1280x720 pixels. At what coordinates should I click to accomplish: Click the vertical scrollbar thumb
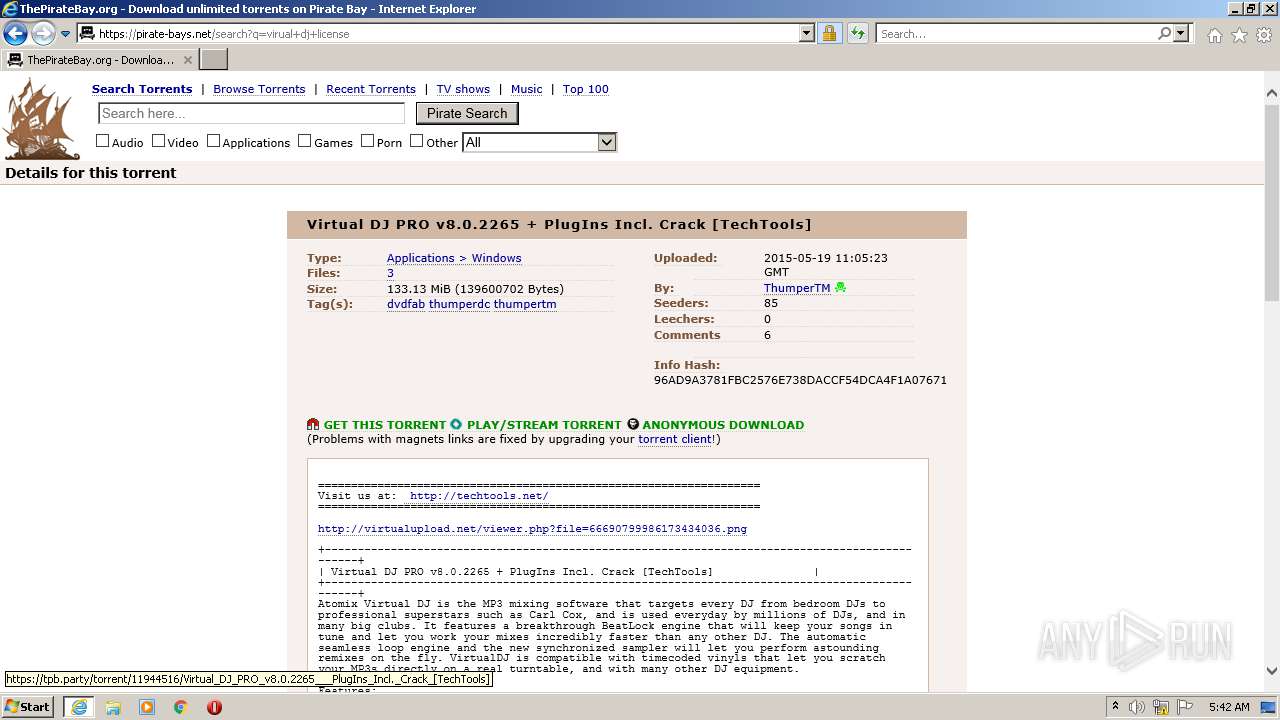click(1272, 200)
